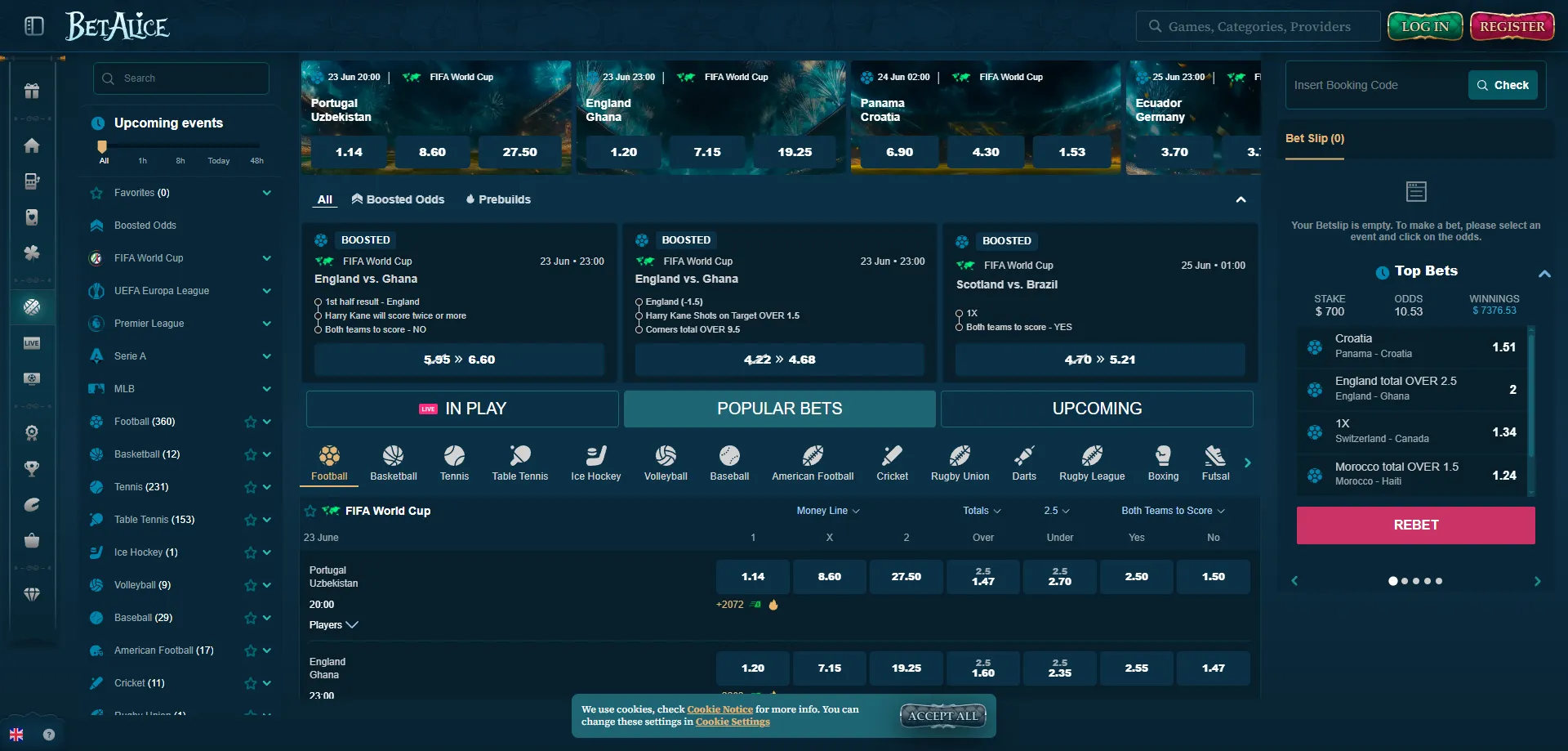Open the Bet Slip (0) tab
Screen dimensions: 1568x751
pyautogui.click(x=1315, y=139)
